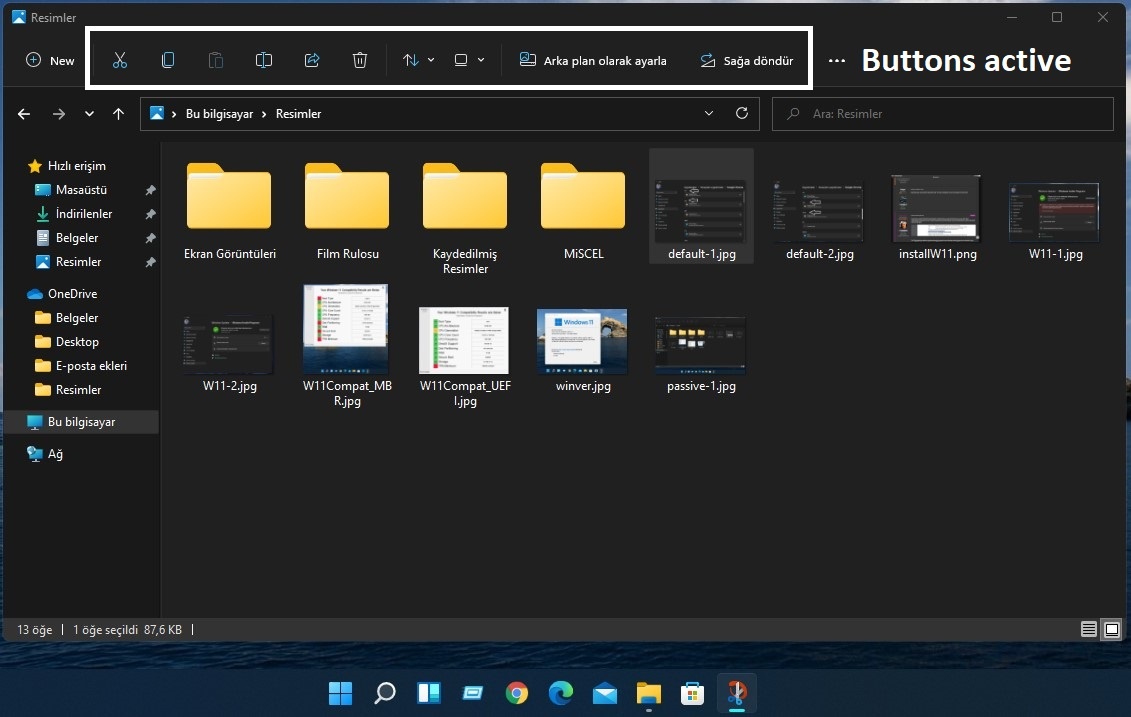Click the Ara: Resimler search box
The width and height of the screenshot is (1131, 717).
(x=942, y=114)
